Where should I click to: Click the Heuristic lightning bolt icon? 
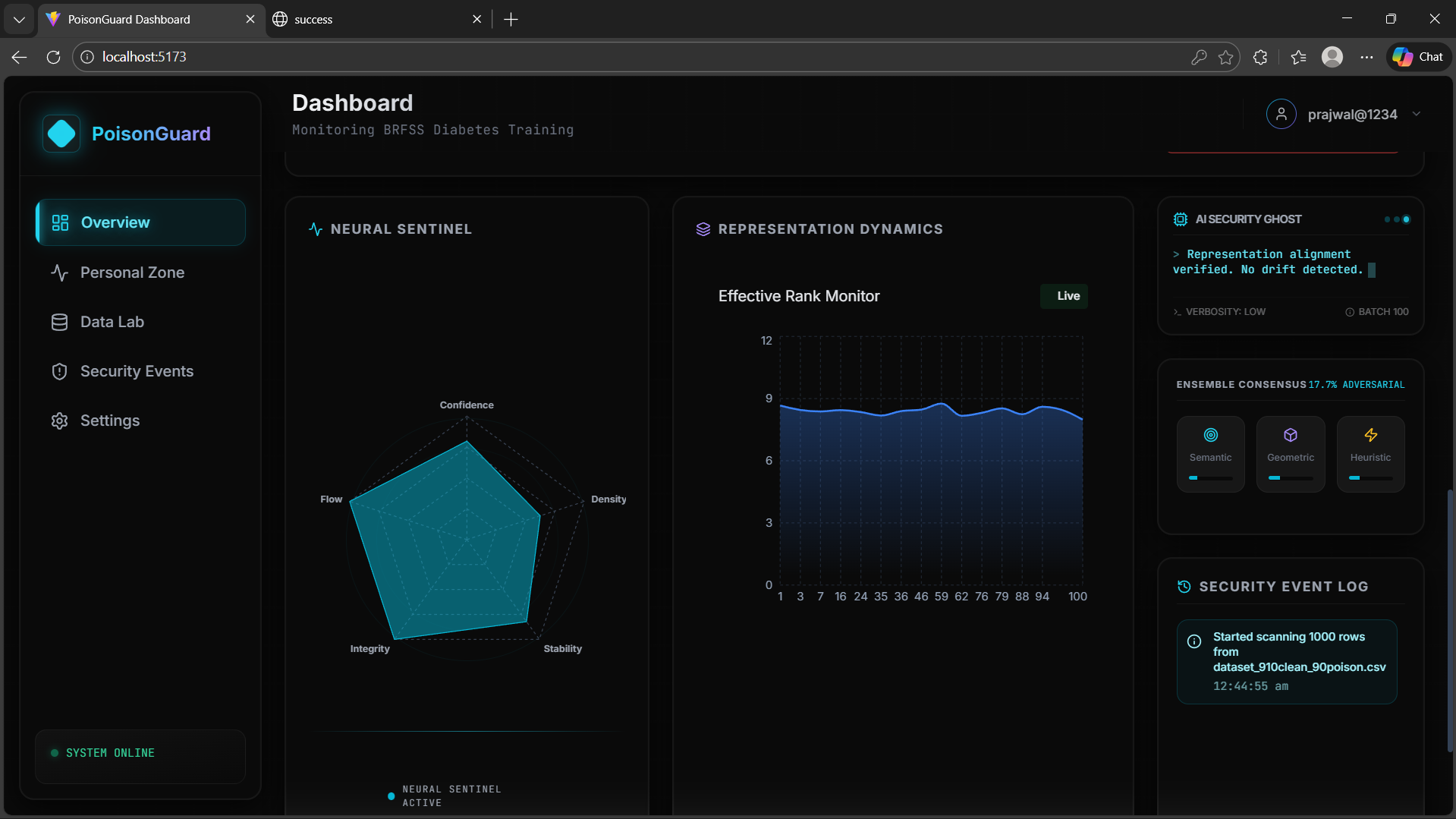(x=1371, y=435)
